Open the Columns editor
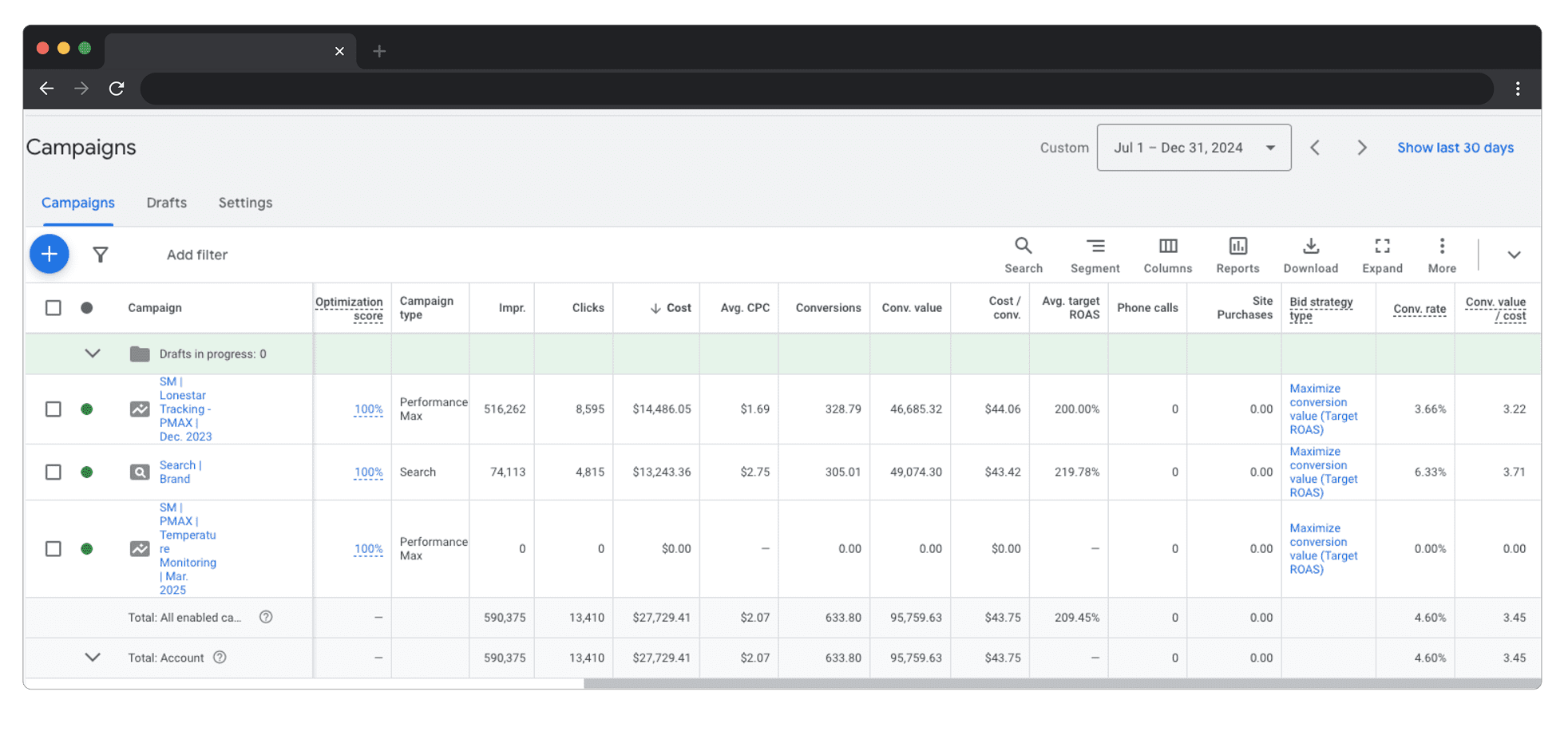The image size is (1568, 739). [x=1167, y=255]
